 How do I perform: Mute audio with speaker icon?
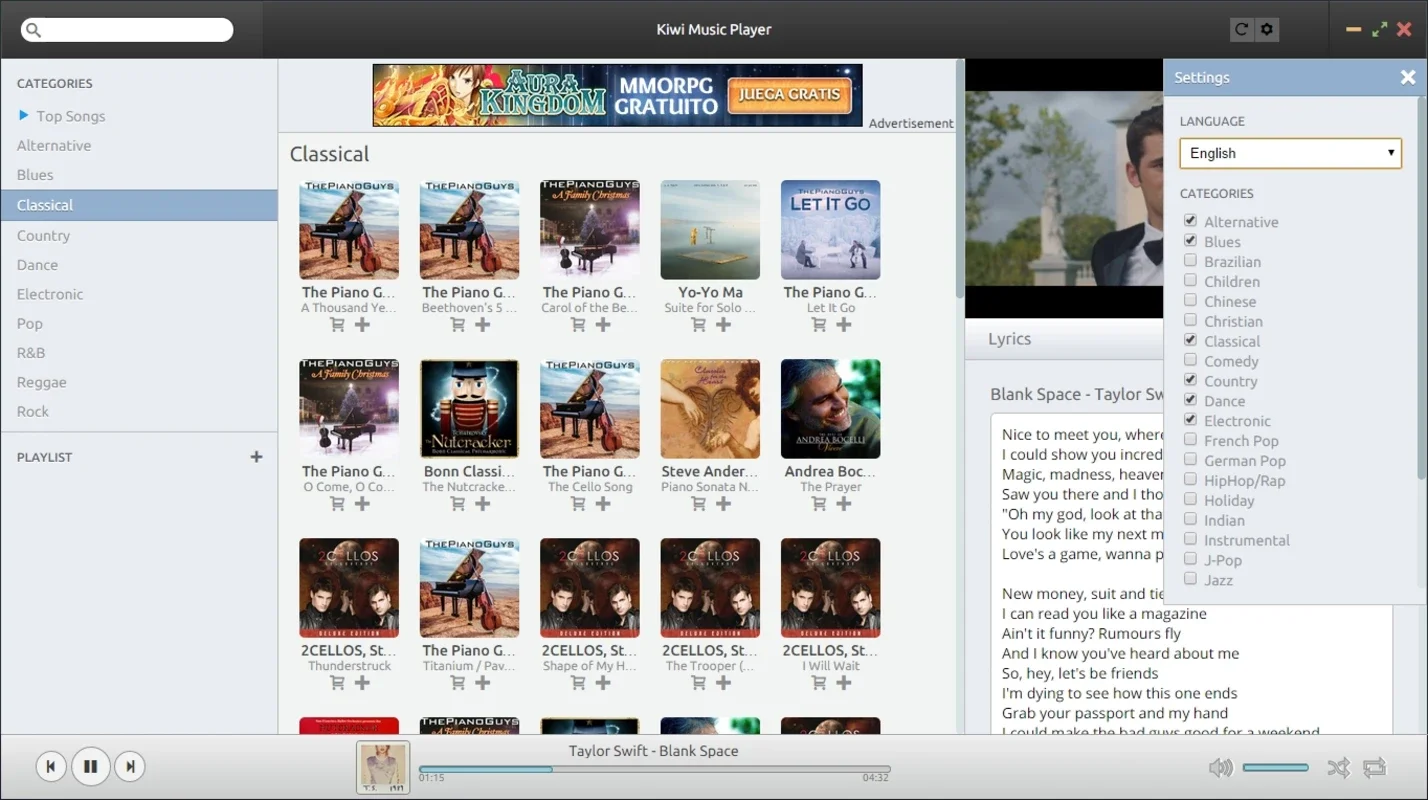coord(1220,767)
